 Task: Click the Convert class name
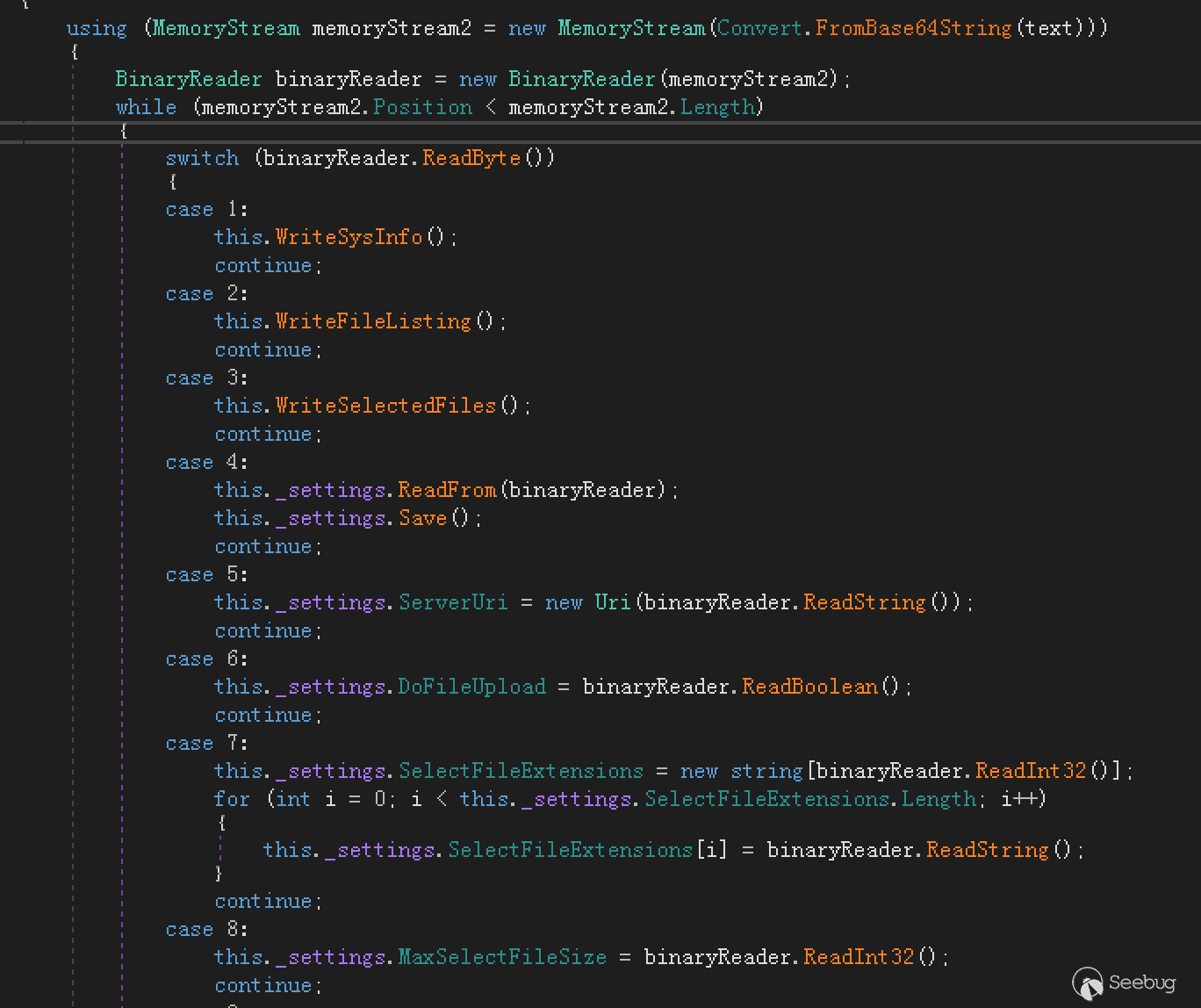point(760,28)
